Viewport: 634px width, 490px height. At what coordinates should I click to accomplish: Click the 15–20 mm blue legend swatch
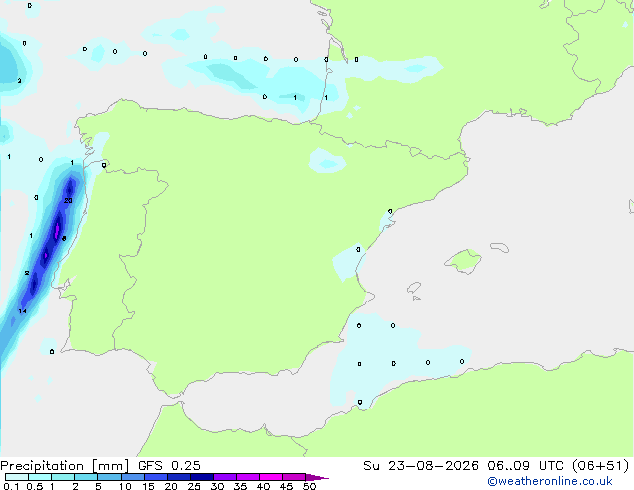coord(155,477)
